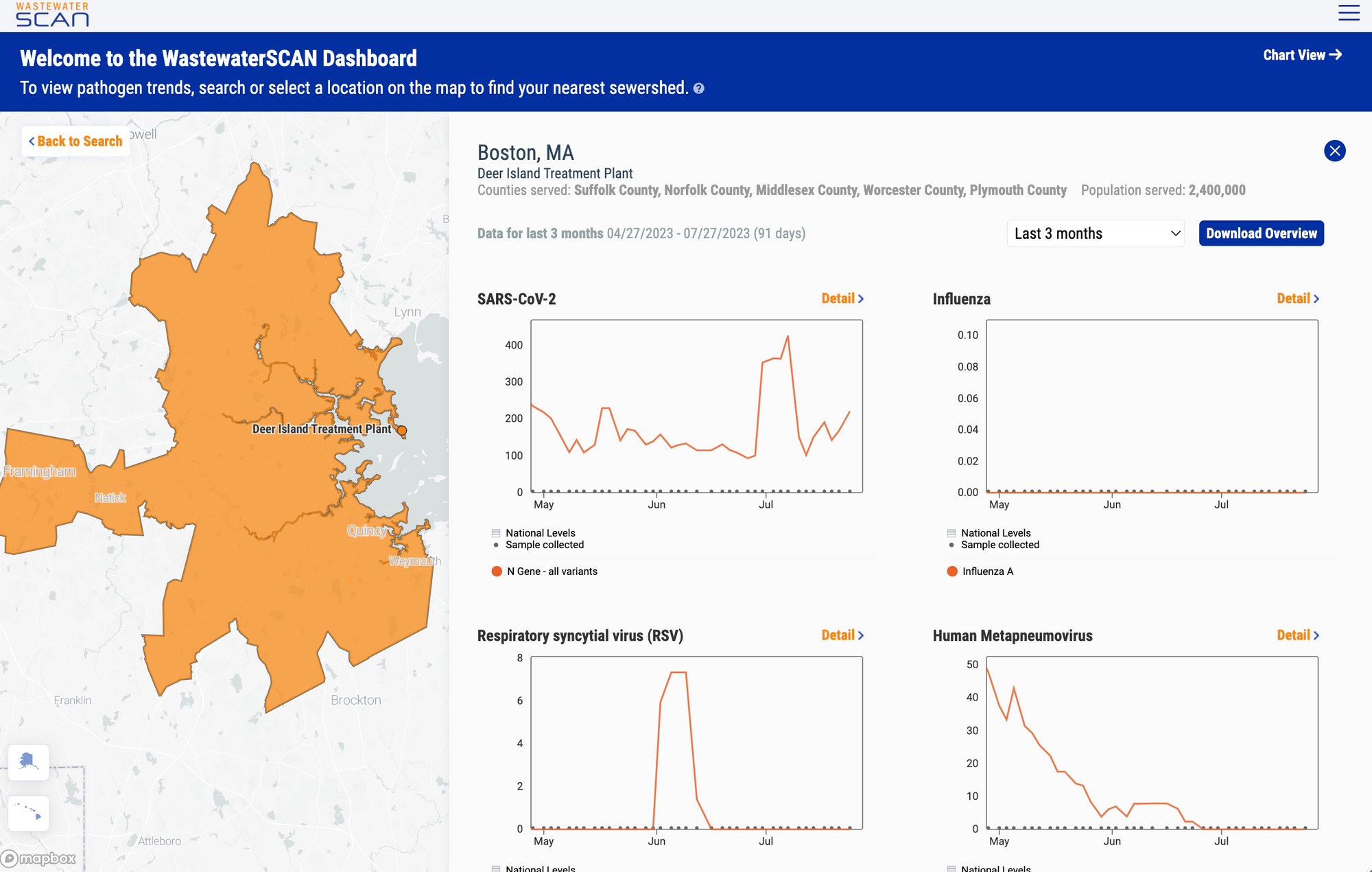Click the help question mark icon

pos(698,89)
